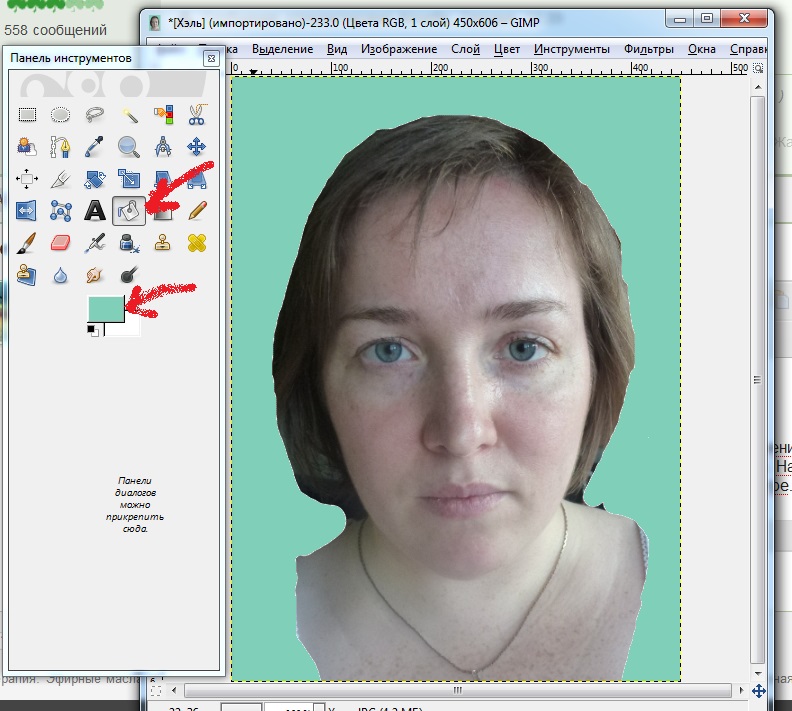Open the Выделение menu

pyautogui.click(x=282, y=49)
